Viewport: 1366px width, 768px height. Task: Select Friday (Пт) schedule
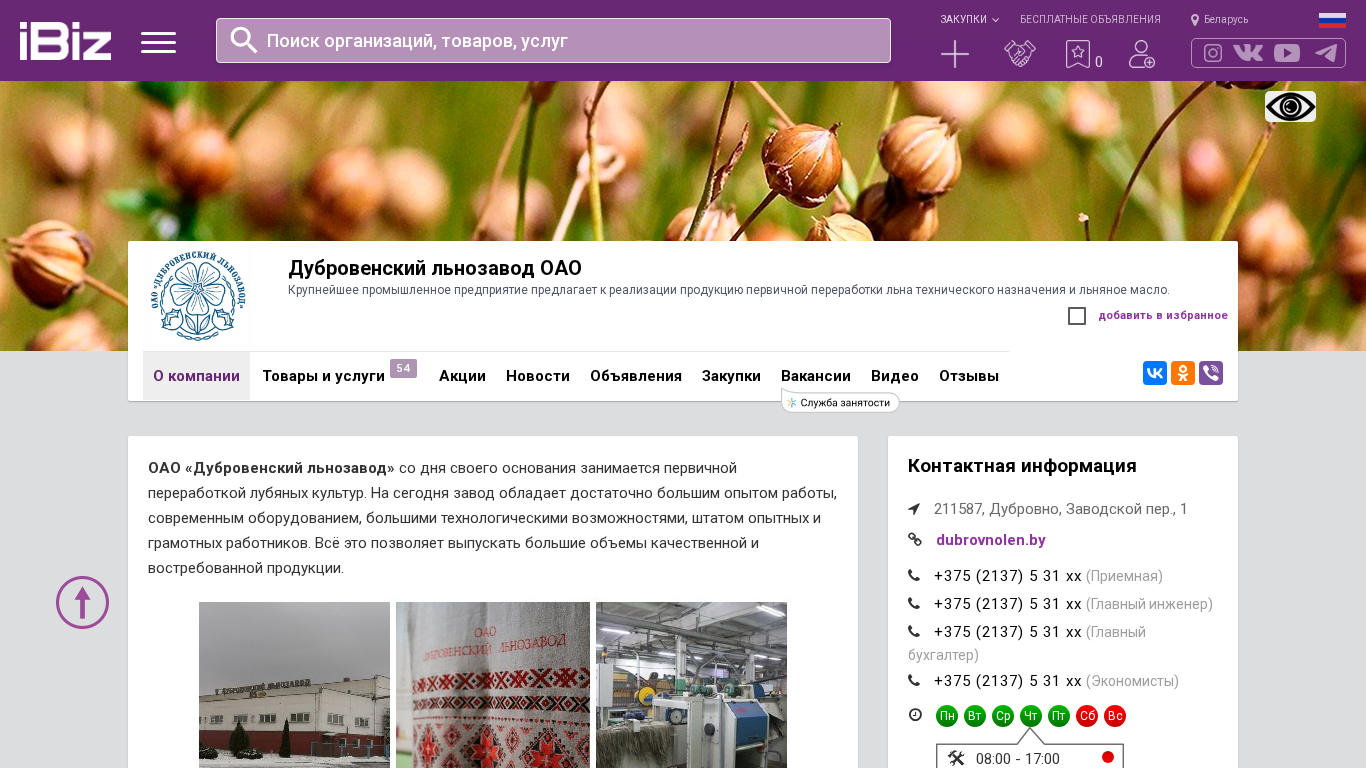pos(1059,716)
